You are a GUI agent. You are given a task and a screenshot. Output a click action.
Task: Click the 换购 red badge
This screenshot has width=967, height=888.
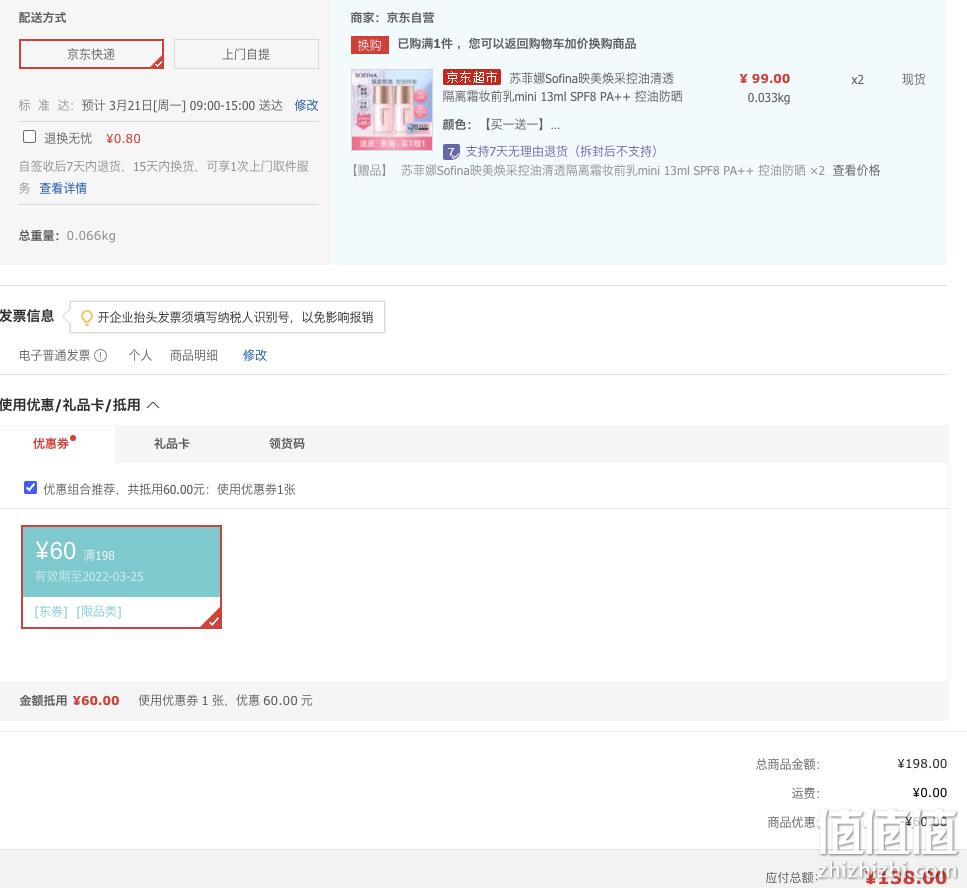pos(369,45)
